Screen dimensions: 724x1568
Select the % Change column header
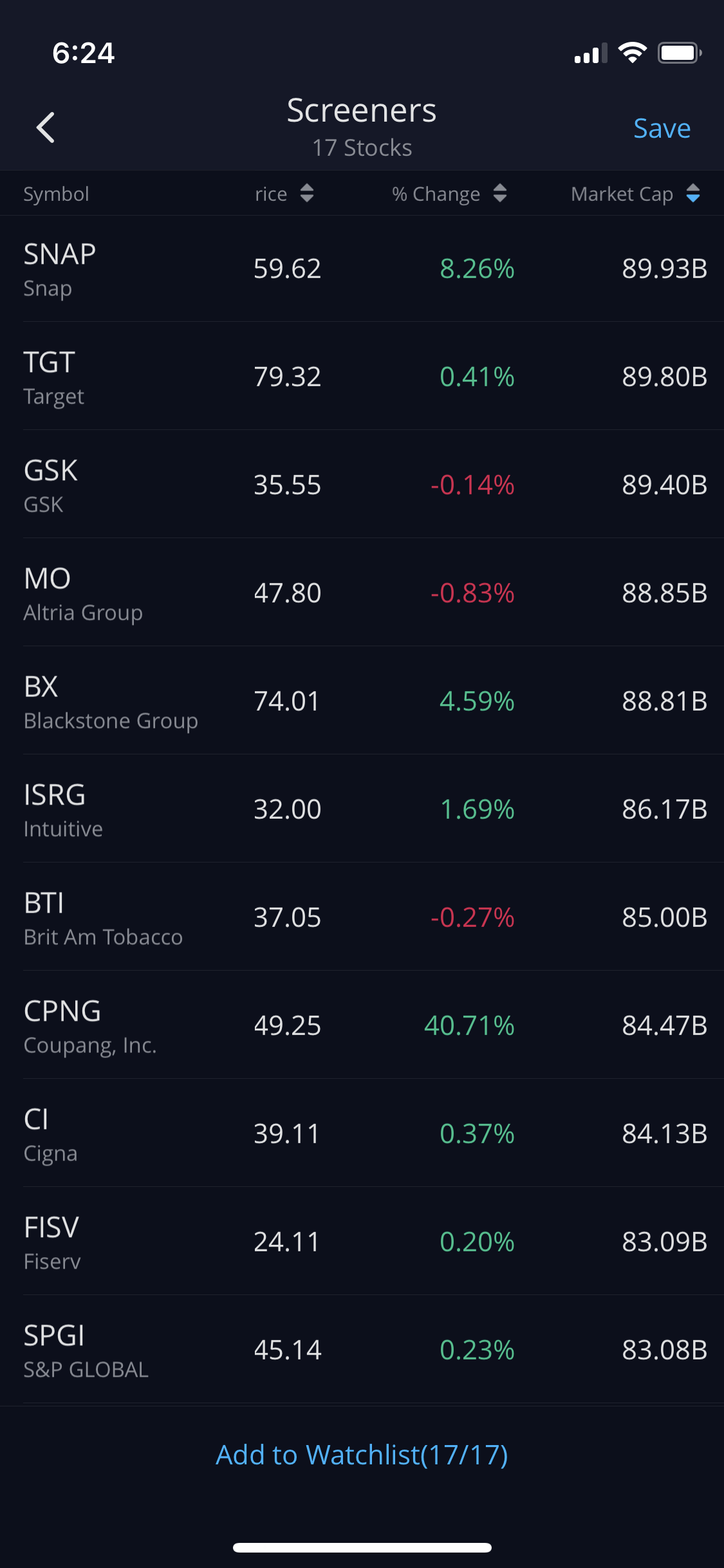pyautogui.click(x=436, y=194)
